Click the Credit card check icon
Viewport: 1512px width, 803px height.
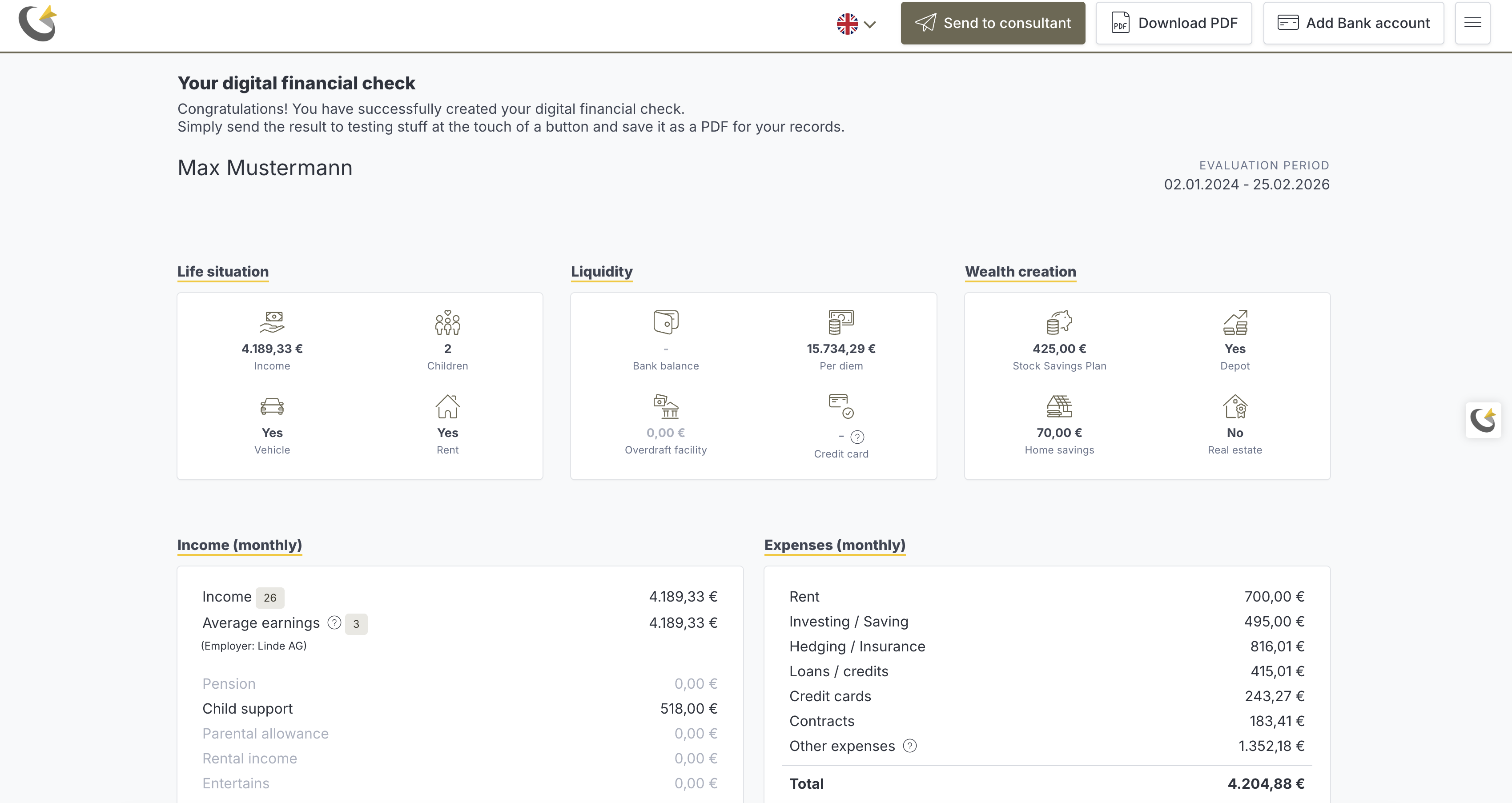pos(840,406)
